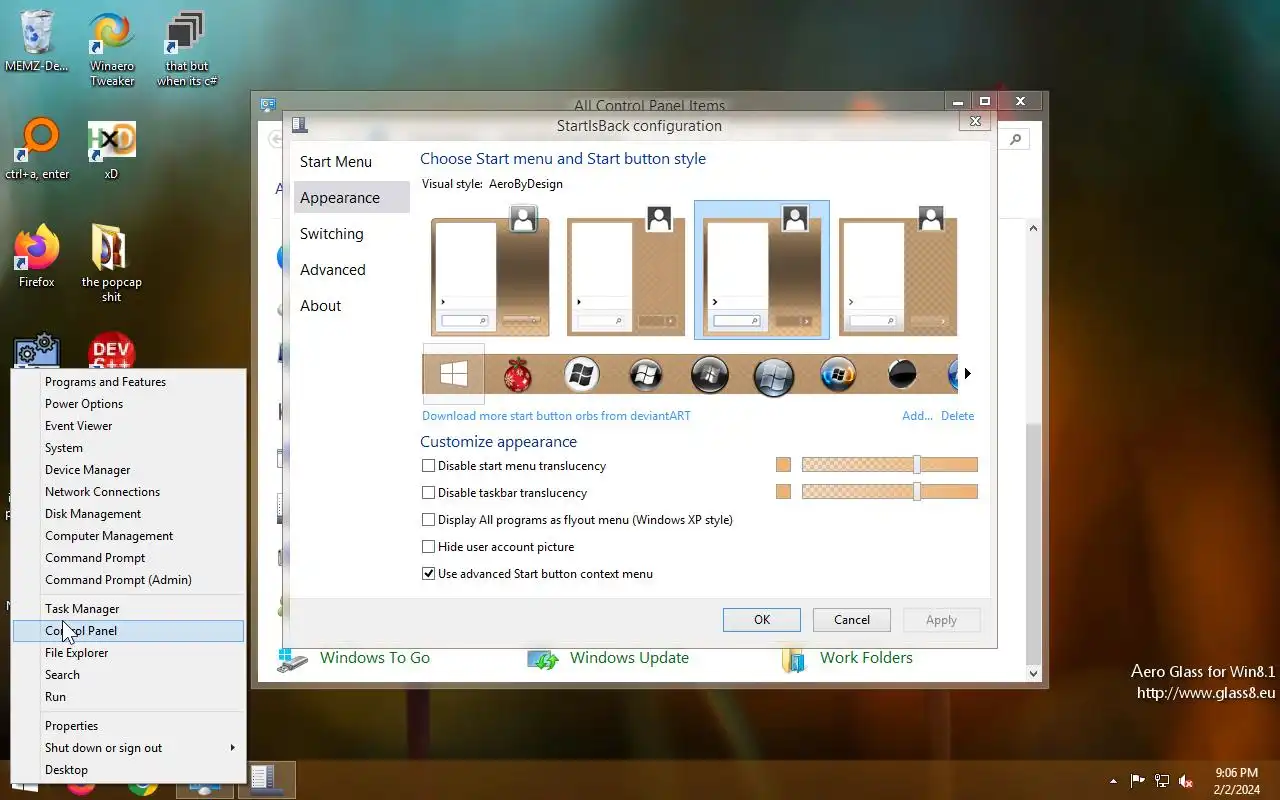Open network status icon in system tray
The image size is (1280, 800).
[1162, 781]
